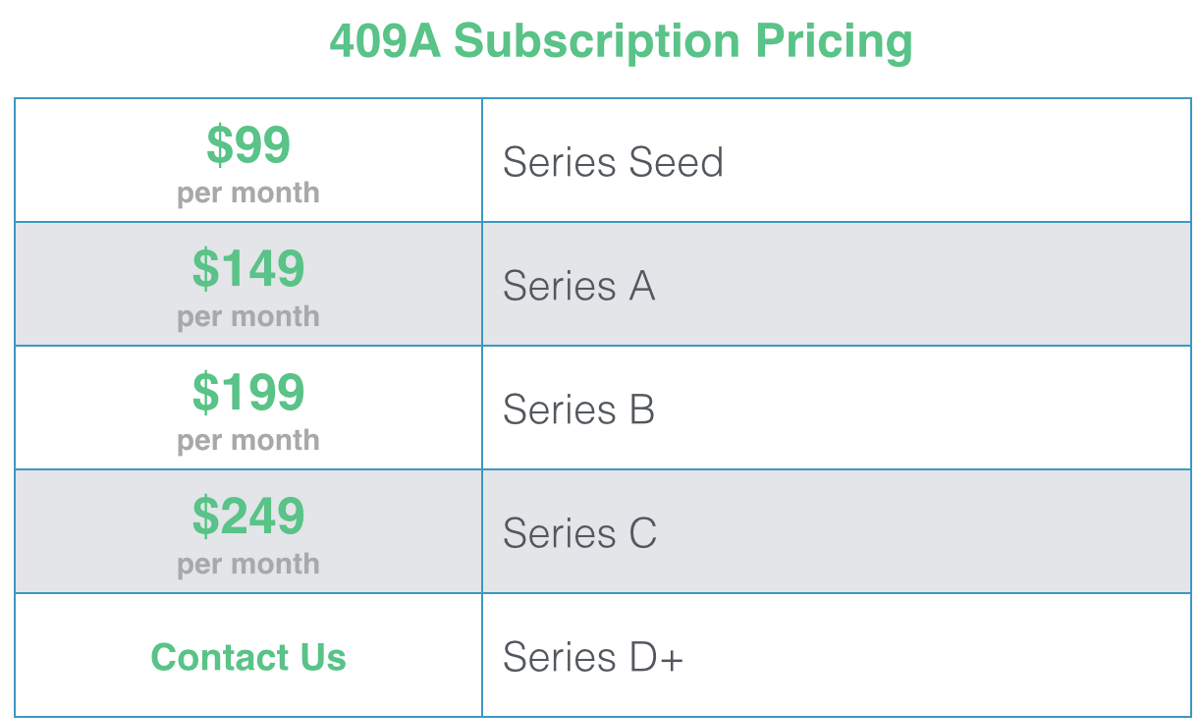Click the word Subscription in the title

click(596, 42)
